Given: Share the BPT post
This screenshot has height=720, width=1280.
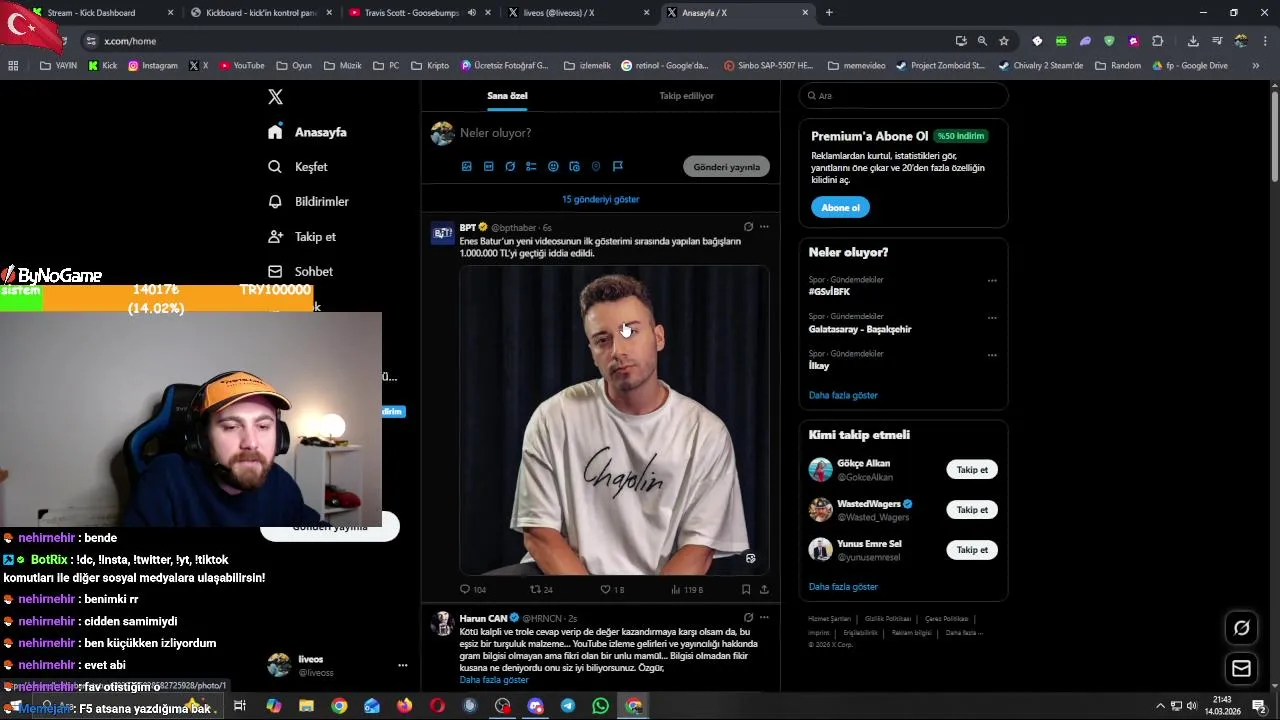Looking at the screenshot, I should point(764,590).
